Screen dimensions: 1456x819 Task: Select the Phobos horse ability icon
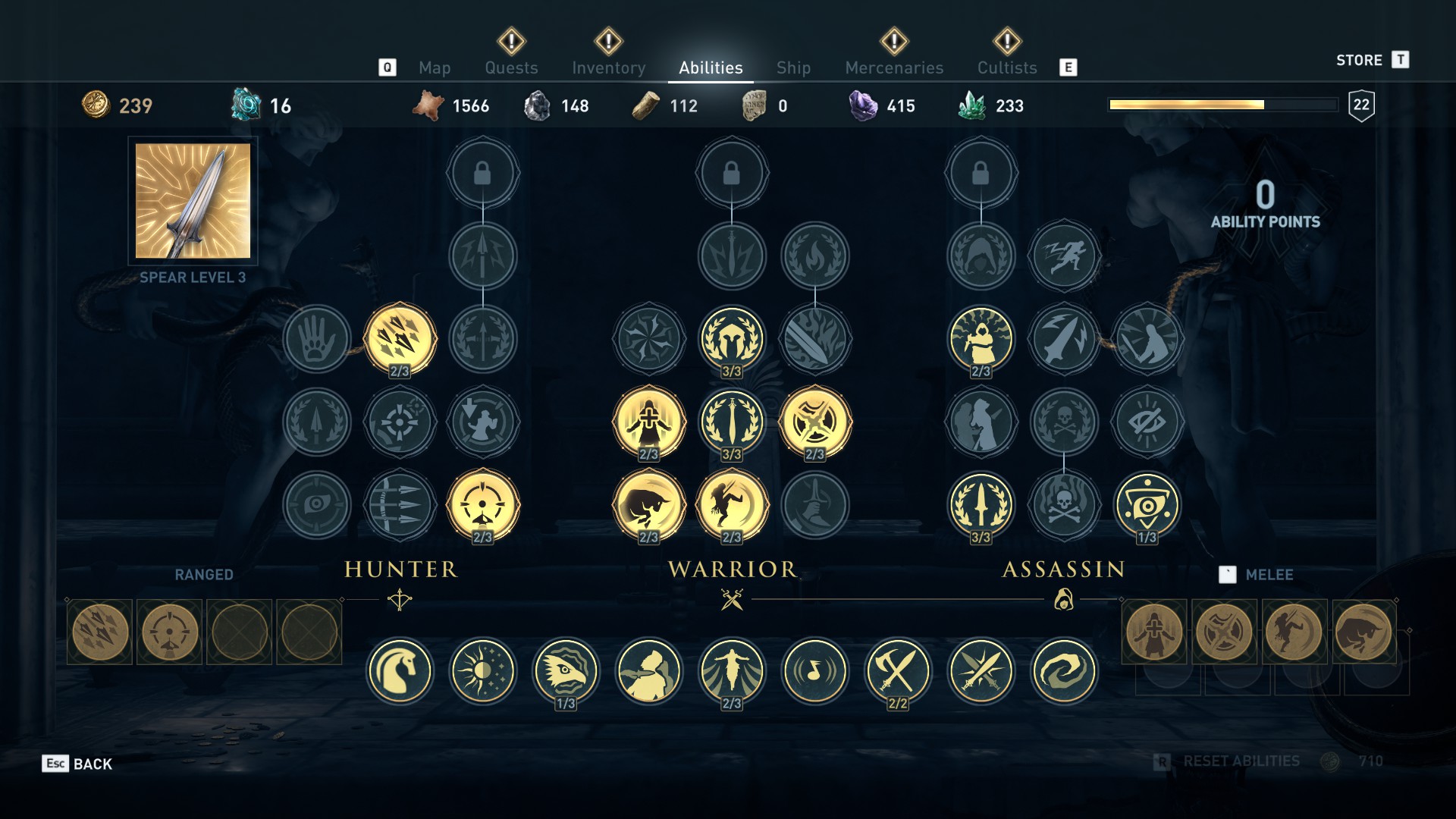click(400, 671)
